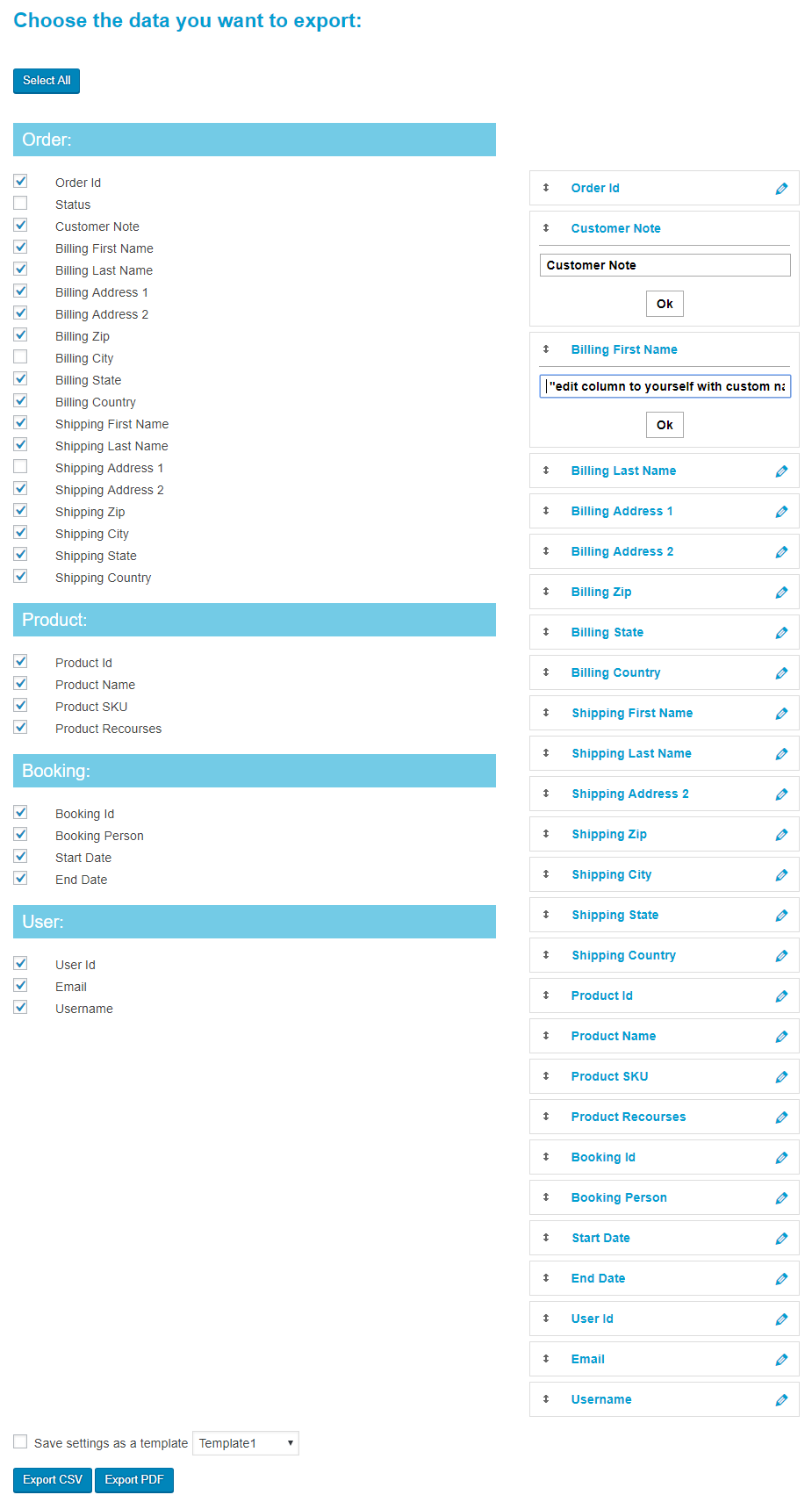Uncheck the Product Recourses checkbox
Viewport: 812px width, 1502px height.
click(20, 727)
